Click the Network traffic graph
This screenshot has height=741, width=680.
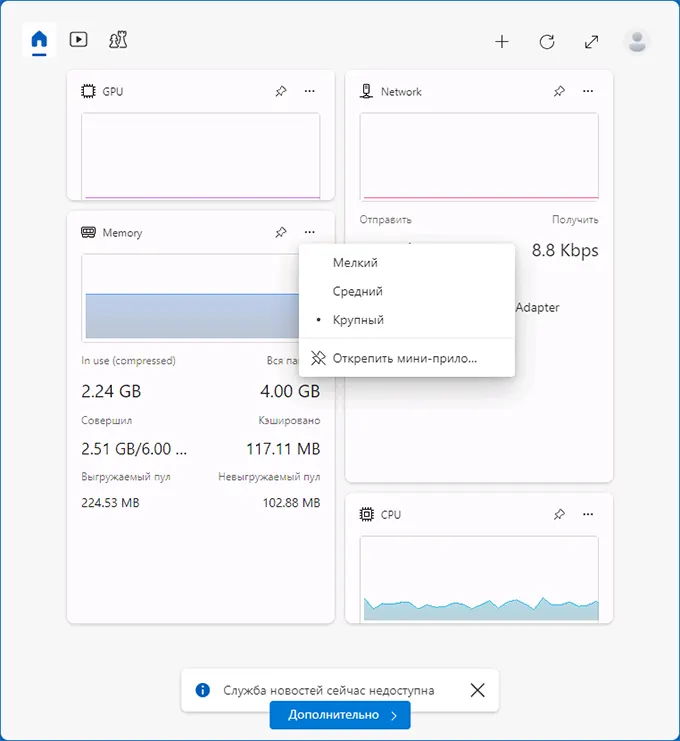(479, 155)
